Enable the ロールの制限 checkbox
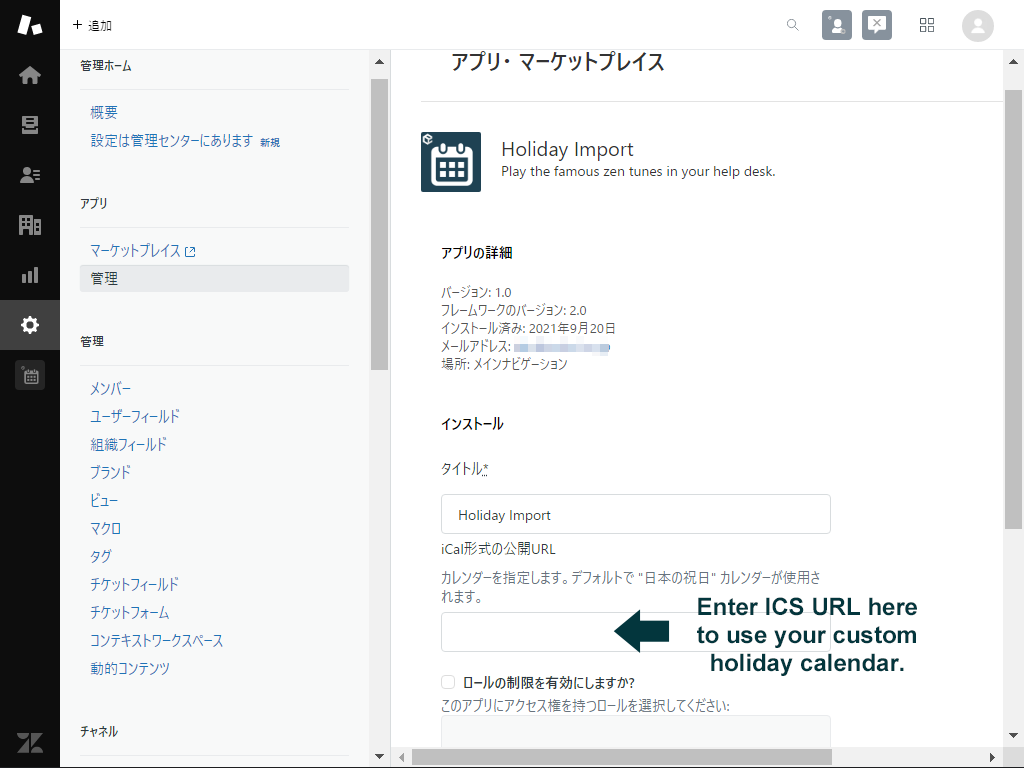This screenshot has height=768, width=1024. 446,679
